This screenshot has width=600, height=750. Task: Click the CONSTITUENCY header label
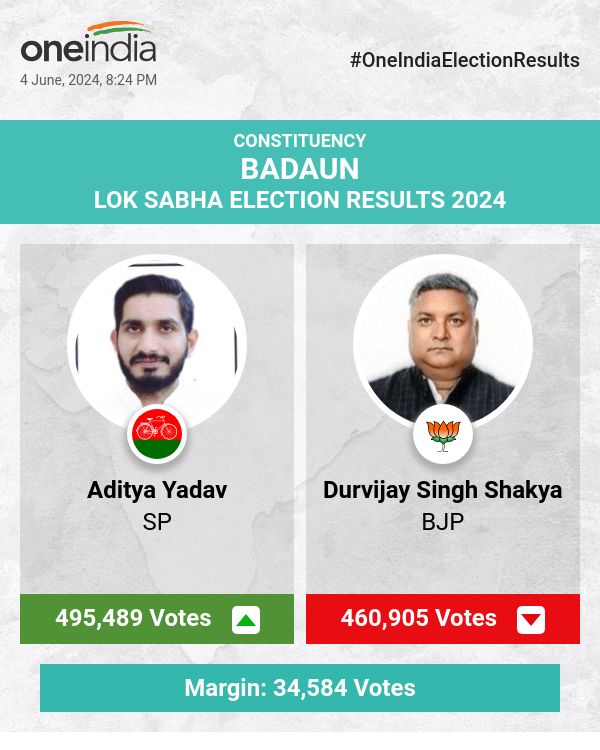coord(300,141)
